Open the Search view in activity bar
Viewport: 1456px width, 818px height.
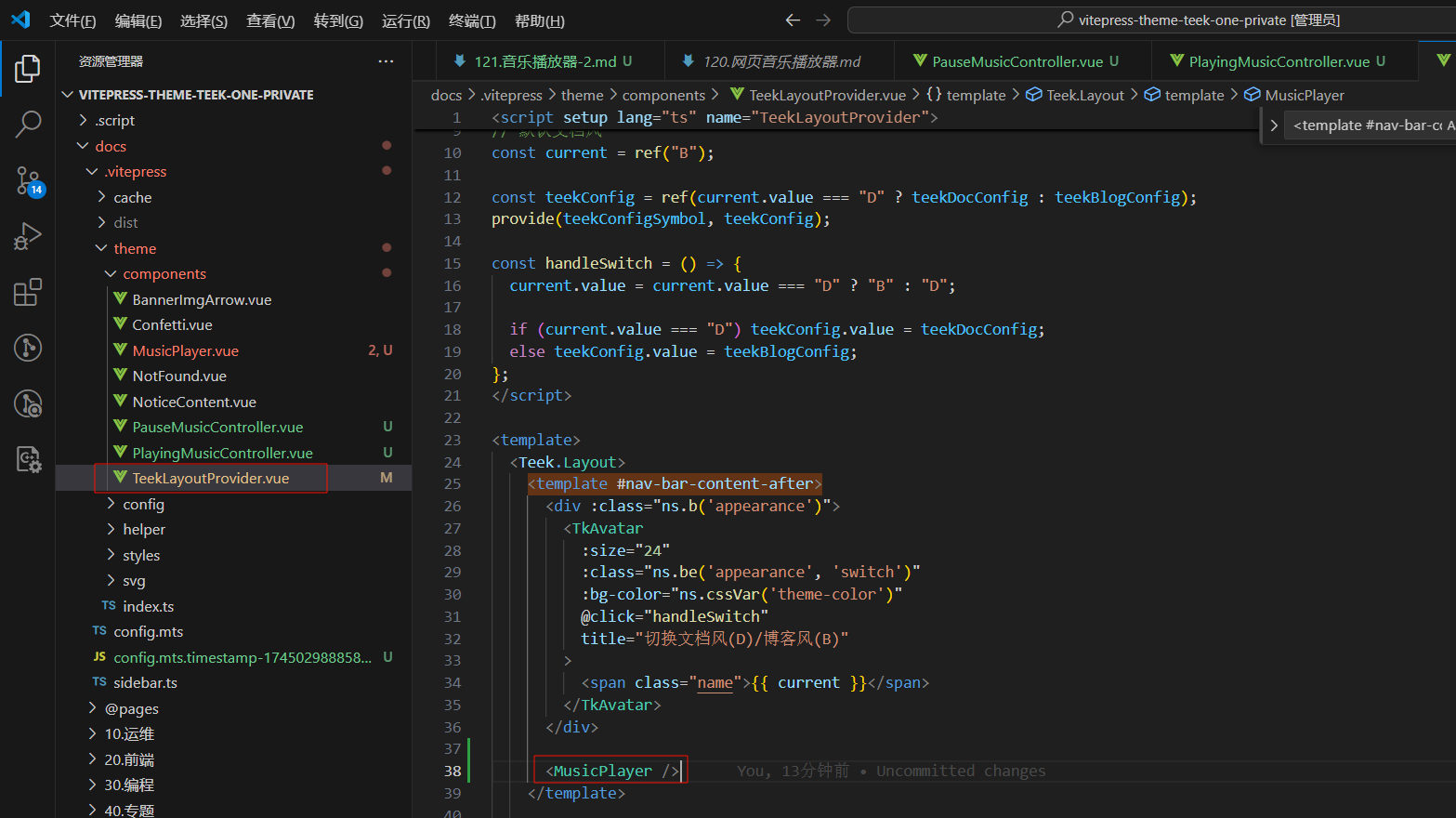[x=28, y=125]
